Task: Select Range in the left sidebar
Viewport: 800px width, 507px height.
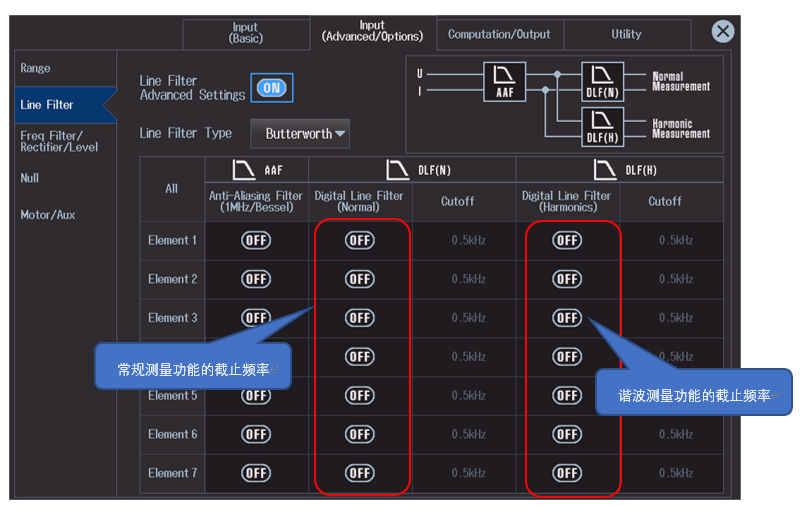Action: point(36,68)
